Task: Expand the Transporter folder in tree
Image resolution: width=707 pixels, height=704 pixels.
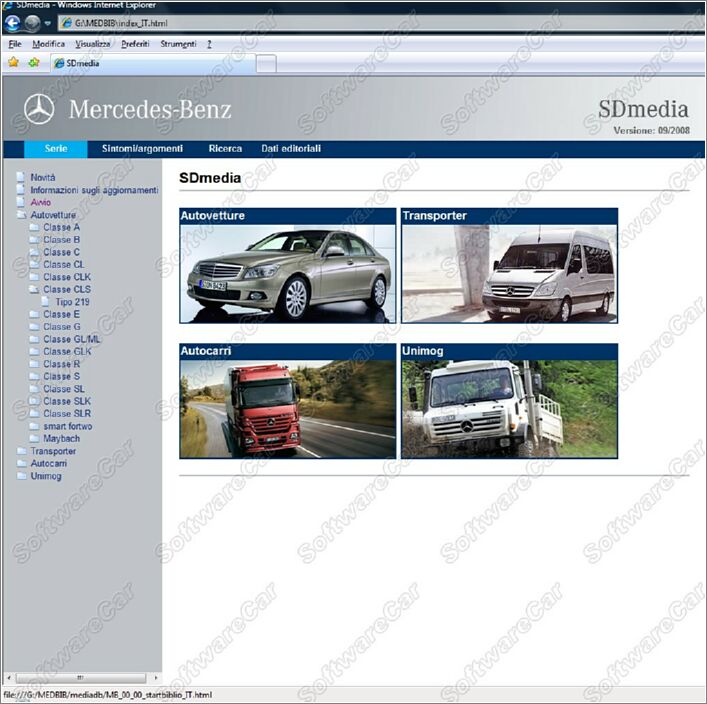Action: point(20,451)
